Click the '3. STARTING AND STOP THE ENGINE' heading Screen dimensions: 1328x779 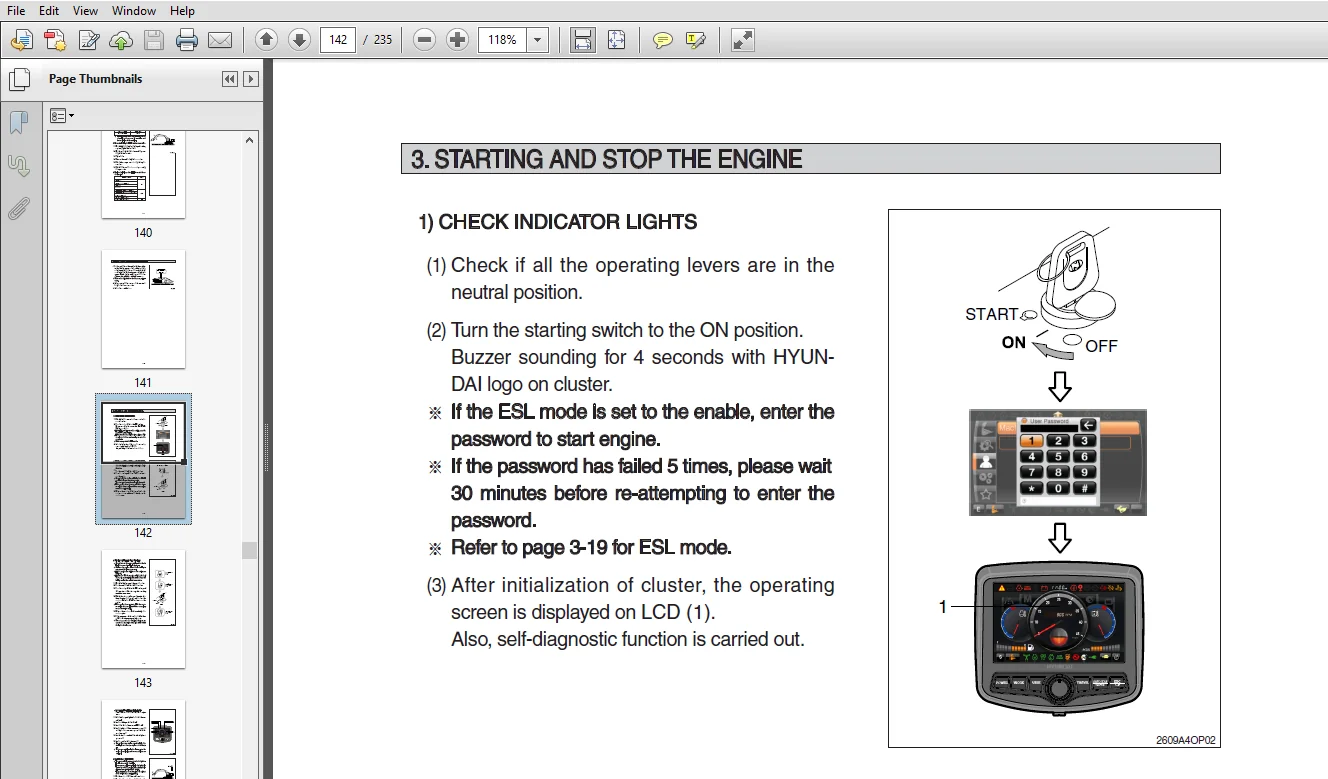click(607, 159)
